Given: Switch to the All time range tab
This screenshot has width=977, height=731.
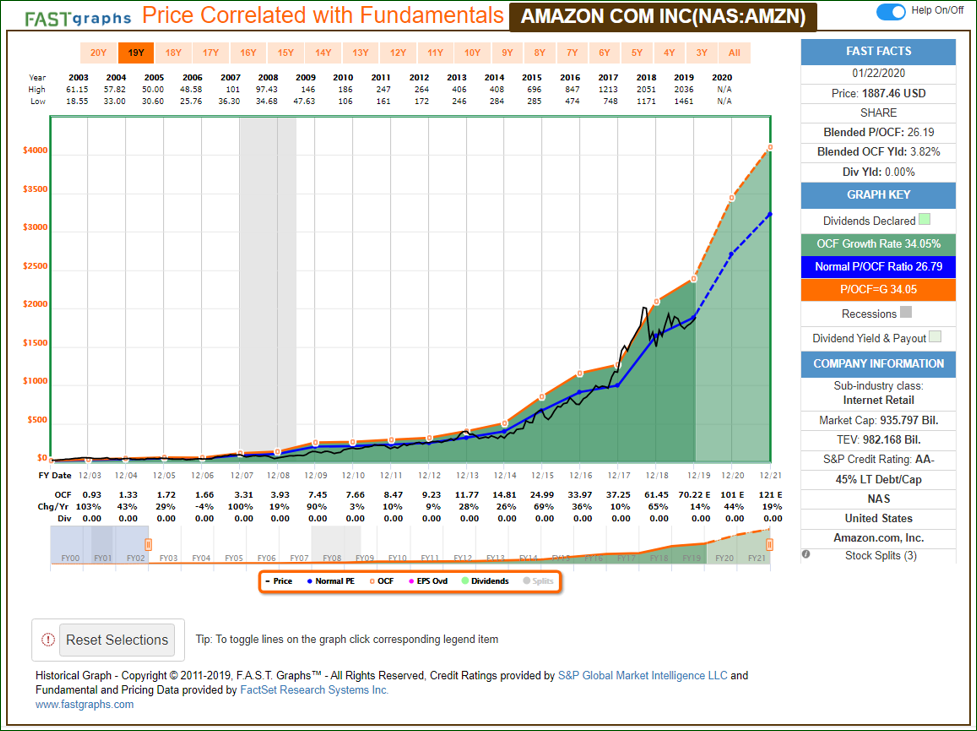Looking at the screenshot, I should (735, 53).
